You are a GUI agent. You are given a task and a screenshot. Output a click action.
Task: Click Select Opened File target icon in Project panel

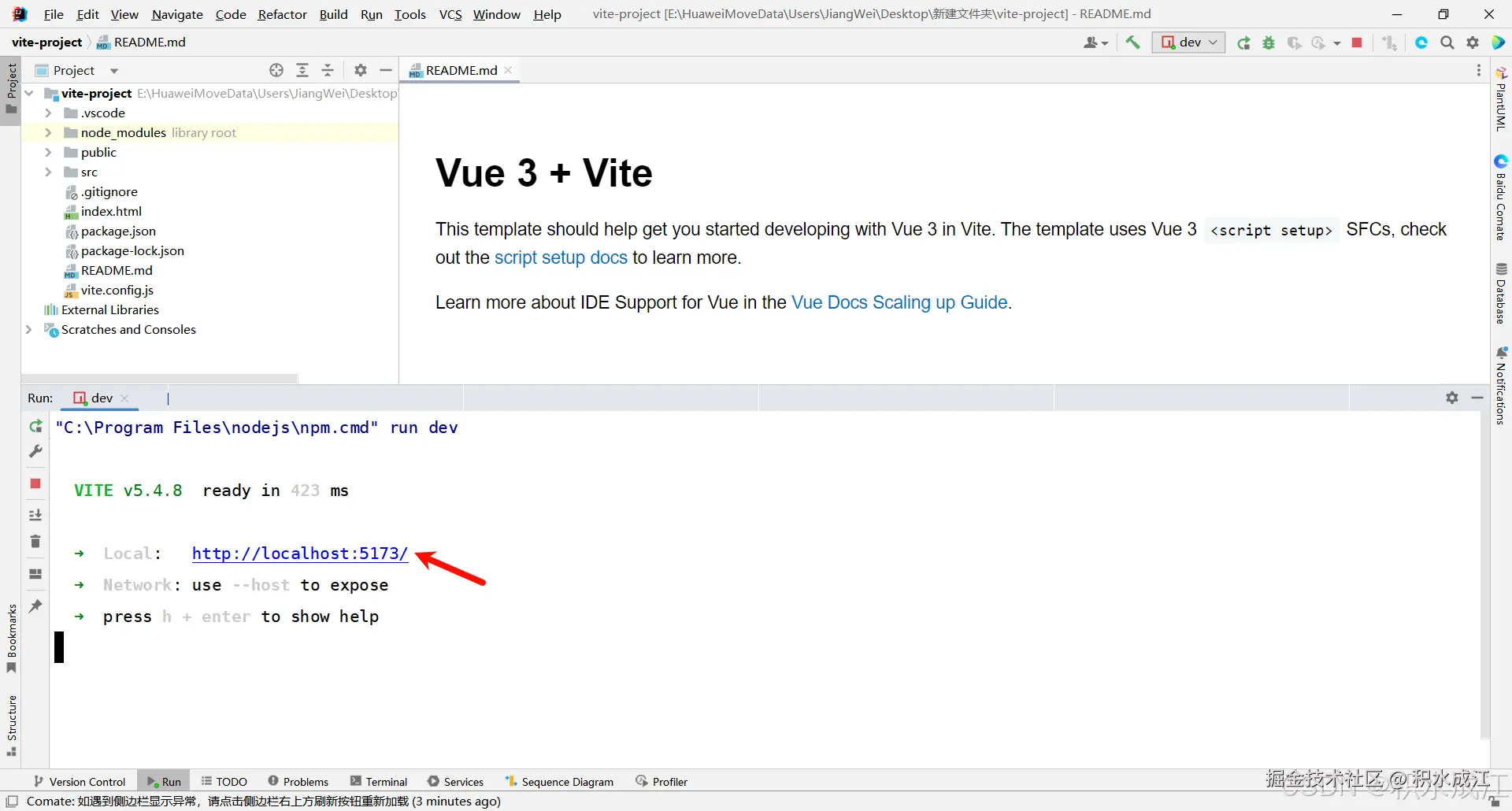(276, 70)
